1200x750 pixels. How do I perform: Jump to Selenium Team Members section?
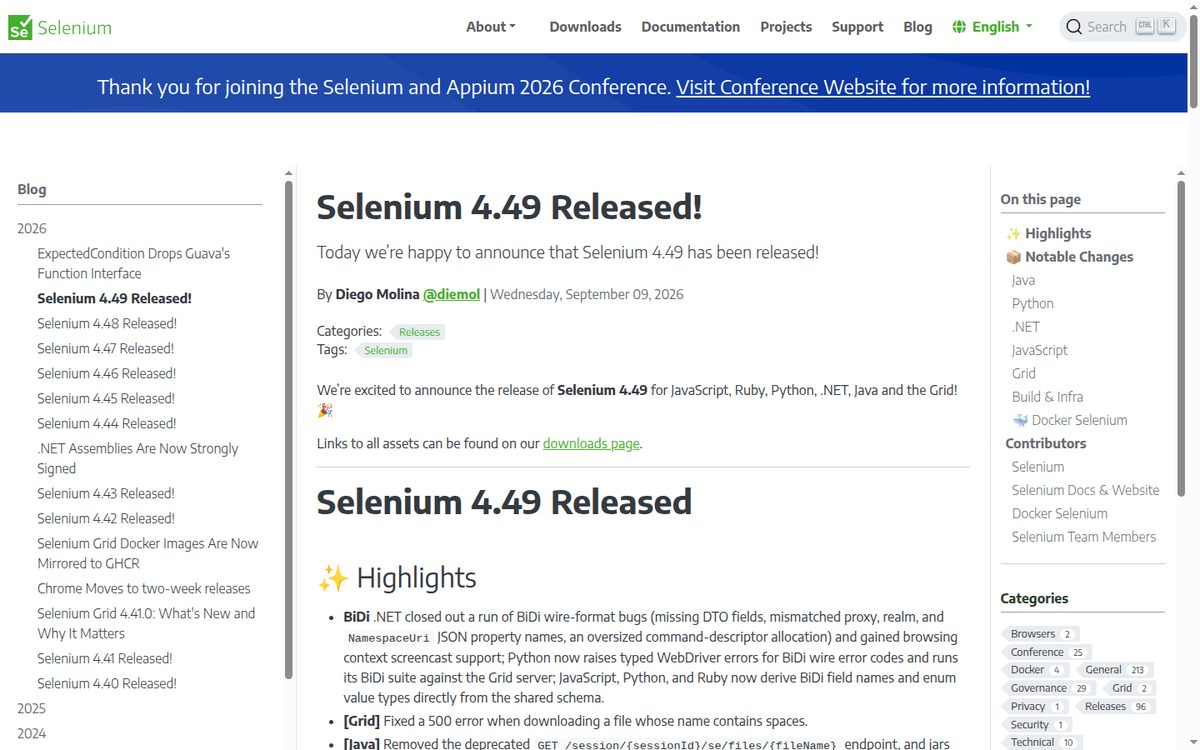coord(1083,537)
